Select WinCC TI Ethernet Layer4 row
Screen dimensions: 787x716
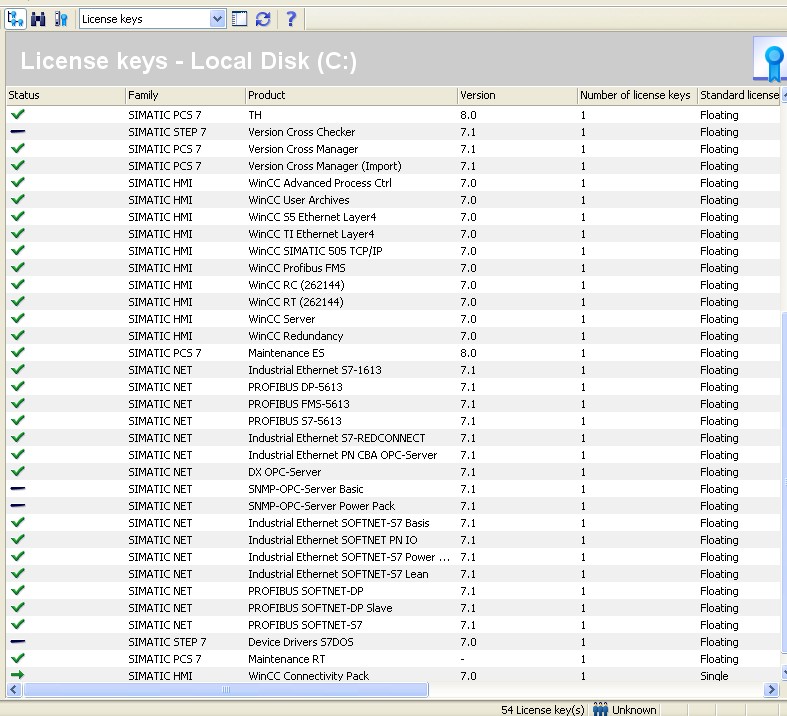[x=311, y=234]
